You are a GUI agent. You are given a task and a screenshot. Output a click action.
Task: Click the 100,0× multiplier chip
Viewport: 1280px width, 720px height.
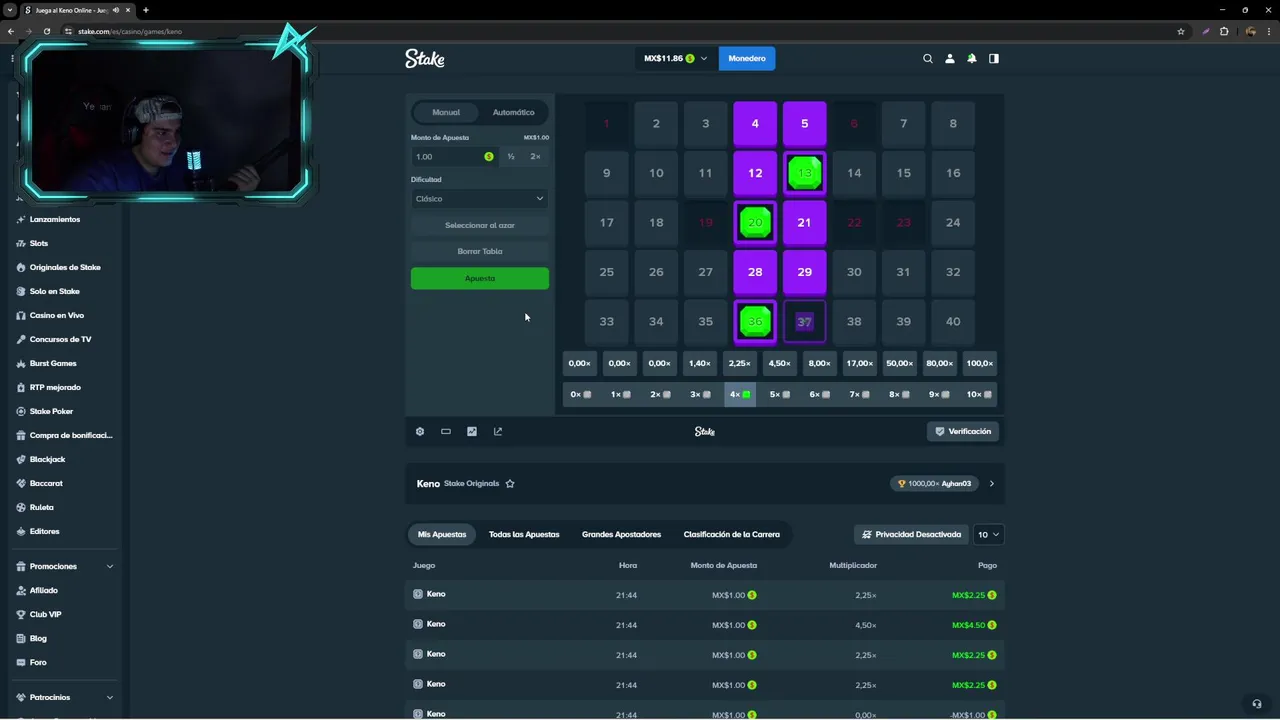(980, 363)
